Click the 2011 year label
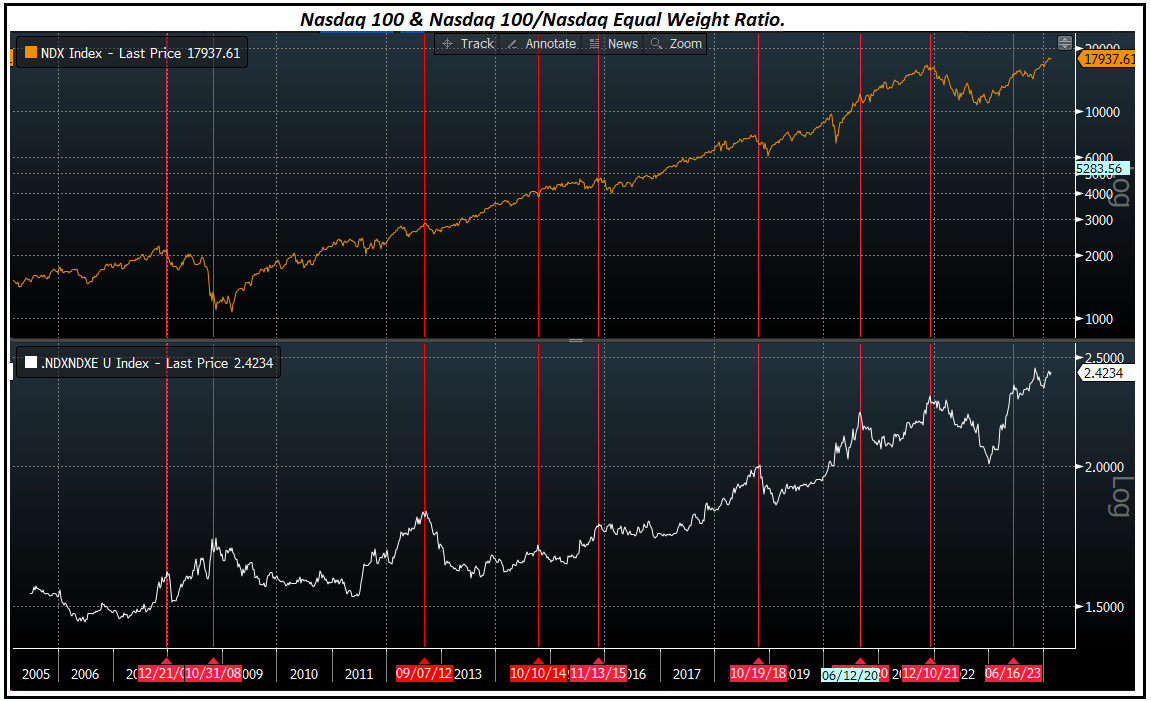 (x=359, y=674)
